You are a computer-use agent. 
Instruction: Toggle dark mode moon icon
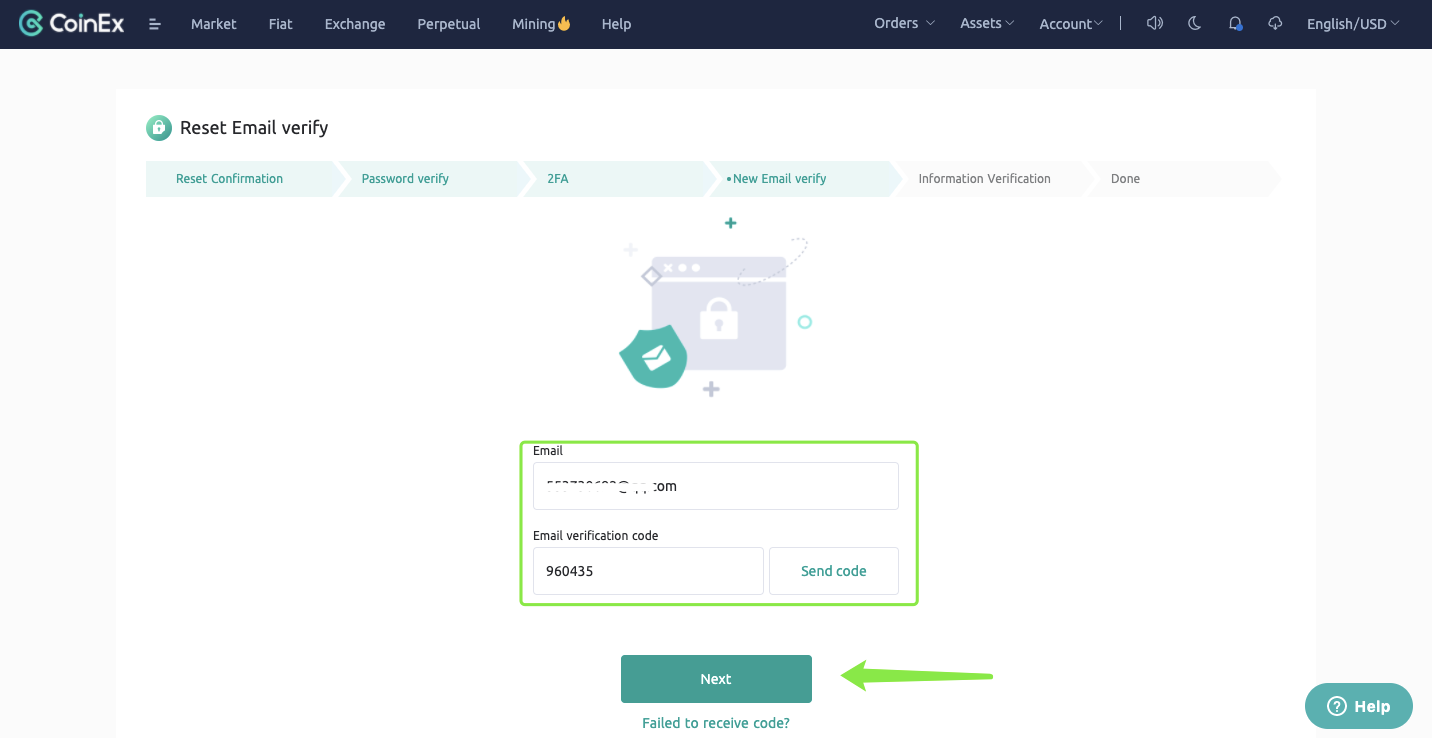click(x=1195, y=23)
